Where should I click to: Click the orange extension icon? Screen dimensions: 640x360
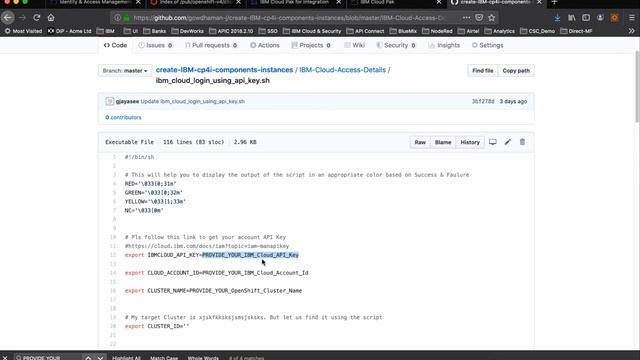point(615,18)
